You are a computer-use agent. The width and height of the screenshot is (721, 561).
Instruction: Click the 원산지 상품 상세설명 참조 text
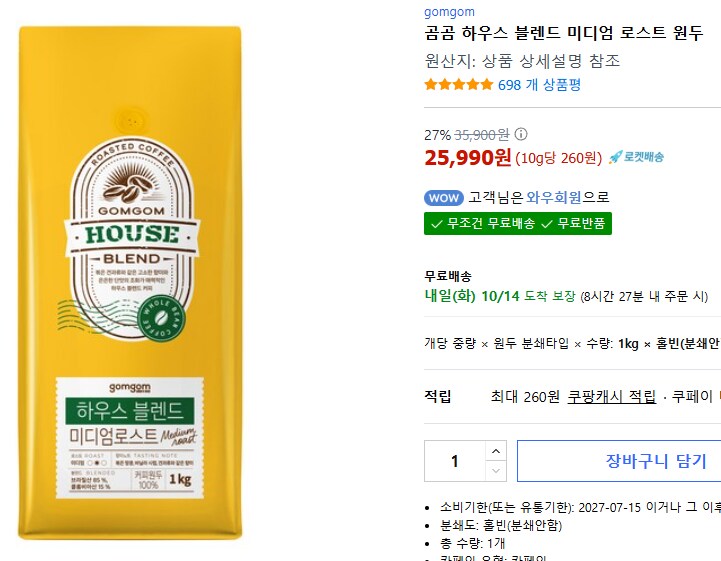[x=522, y=61]
